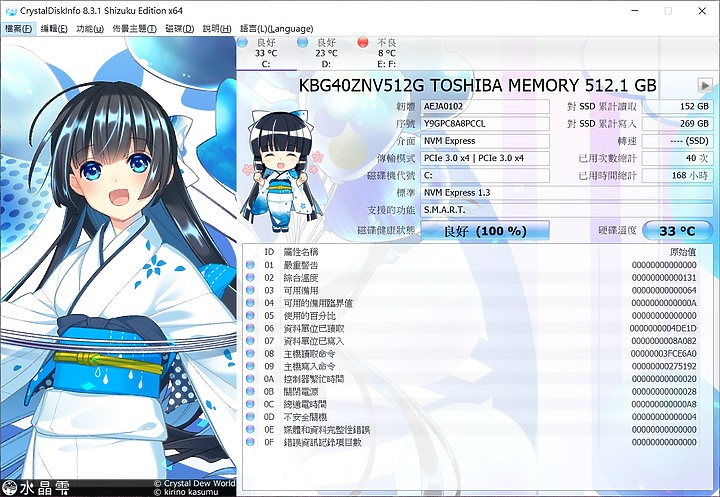
Task: Click the large Shizuku character illustration
Action: (x=118, y=259)
